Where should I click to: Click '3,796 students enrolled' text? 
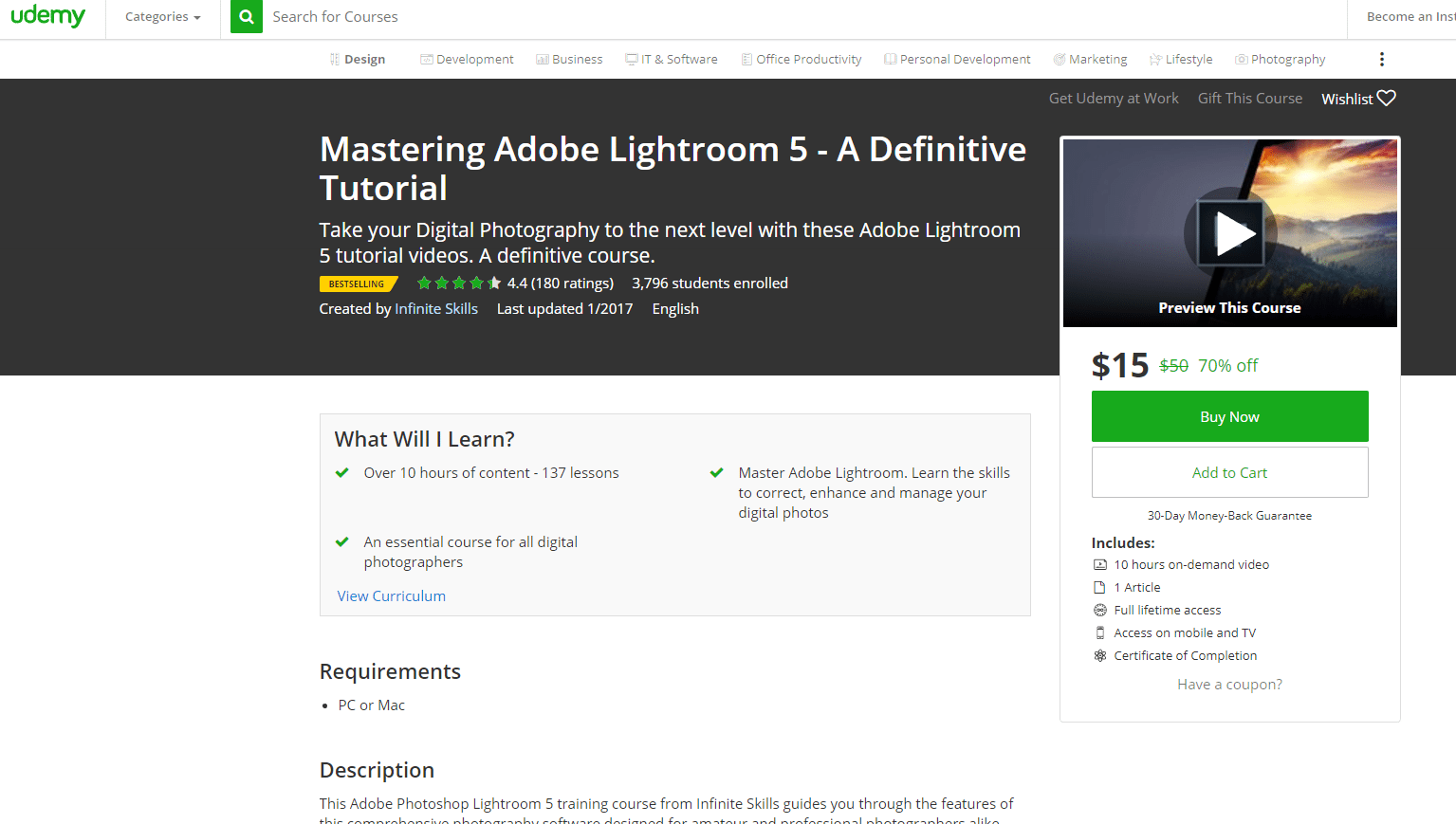(710, 283)
